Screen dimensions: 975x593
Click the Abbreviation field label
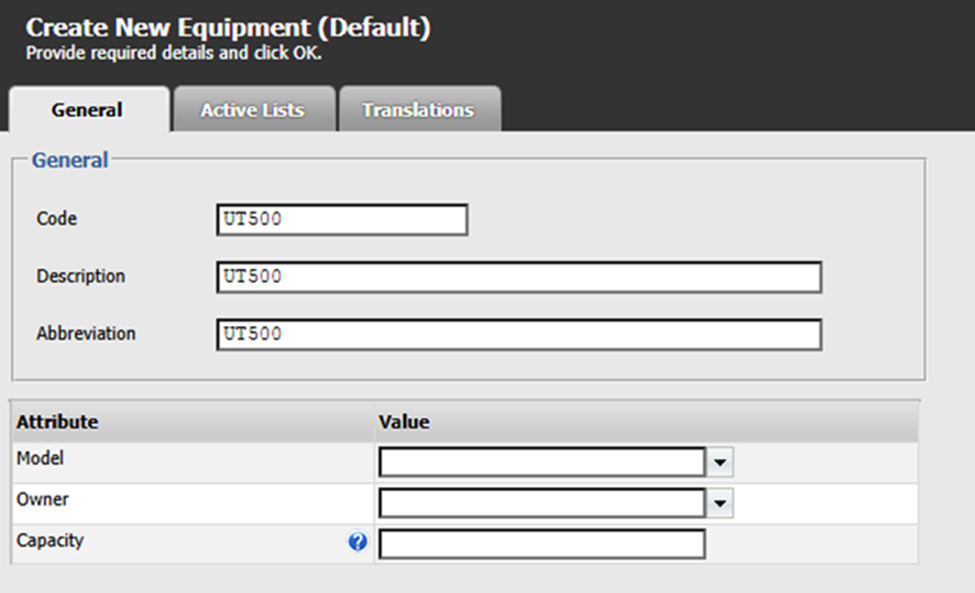click(x=86, y=334)
